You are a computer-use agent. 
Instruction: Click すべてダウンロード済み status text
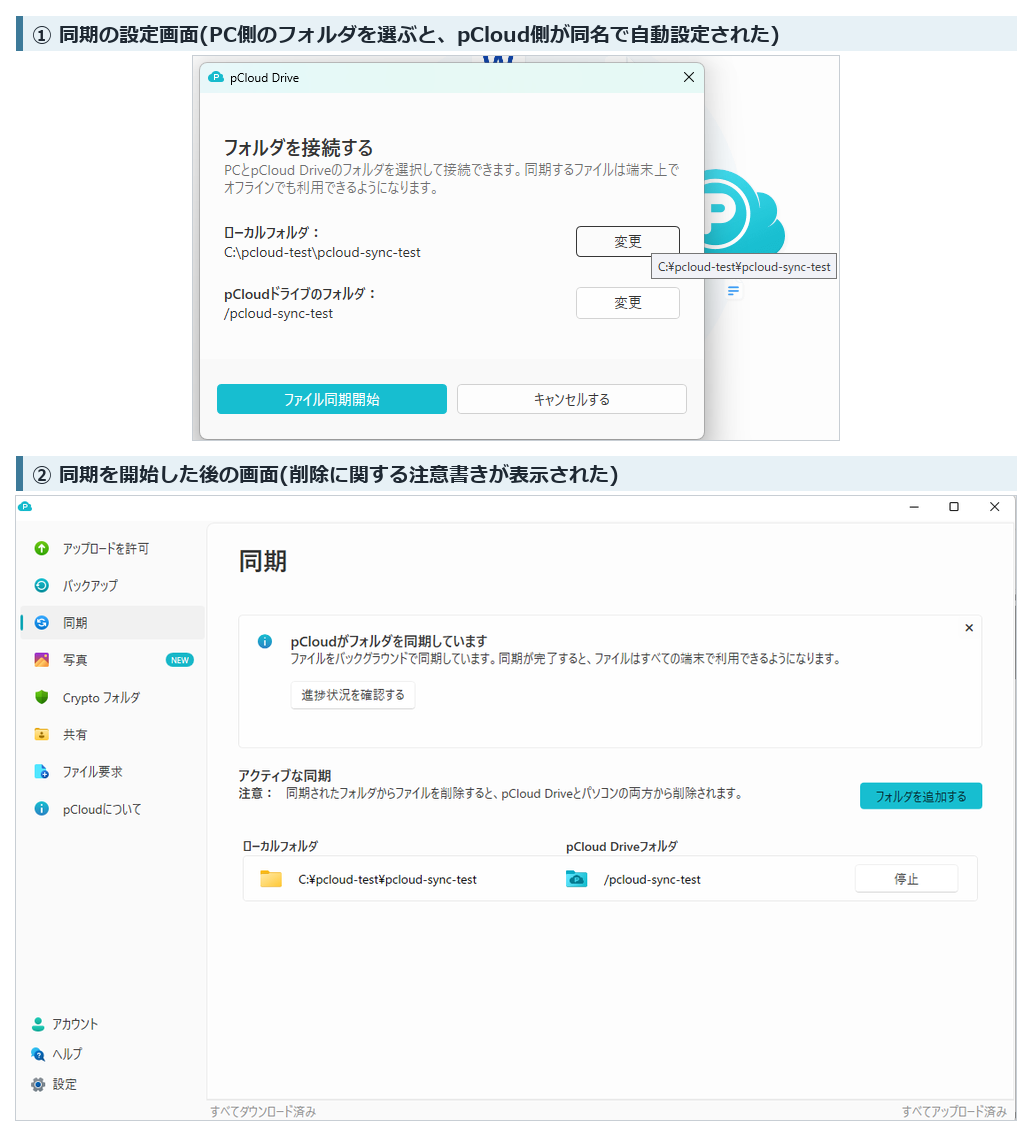tap(263, 1111)
